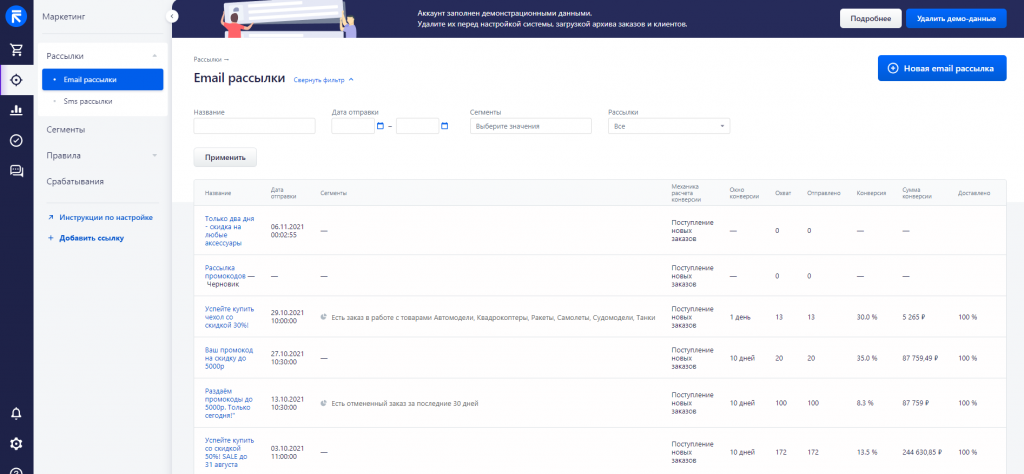Viewport: 1024px width, 474px height.
Task: Open calendar for end send date
Action: point(444,126)
